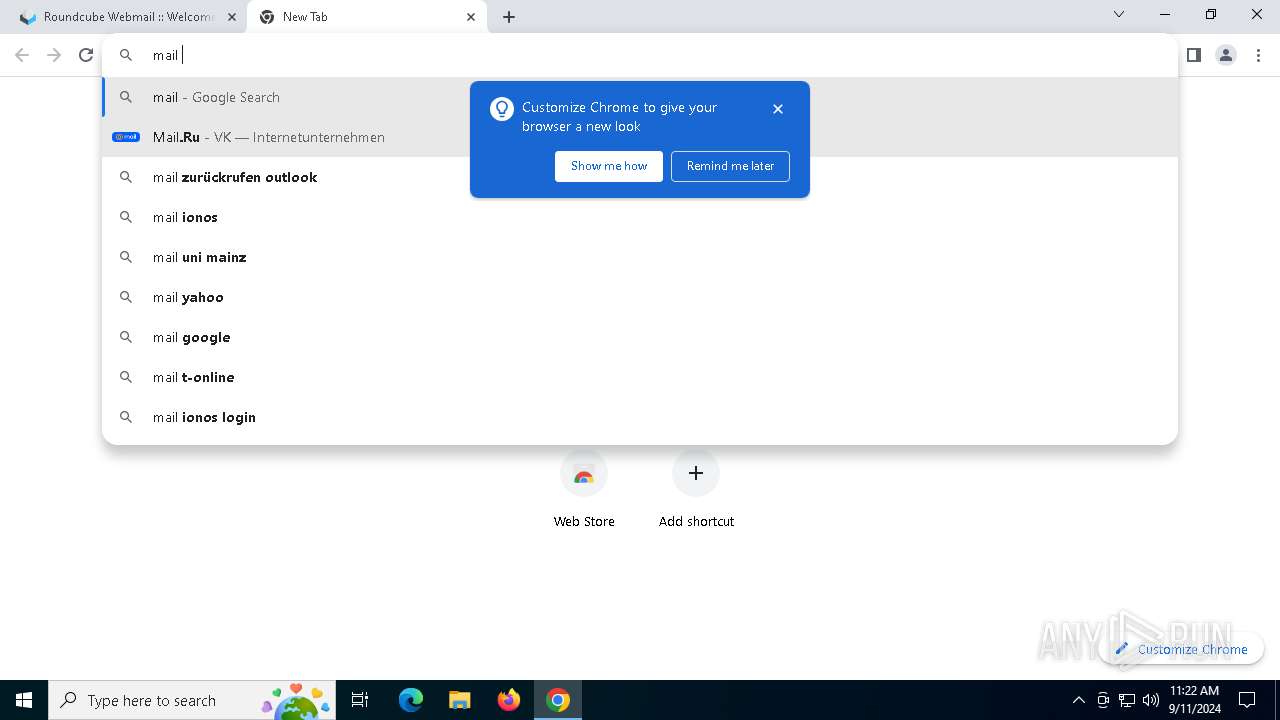Go back with the back arrow
This screenshot has height=720, width=1280.
tap(22, 55)
